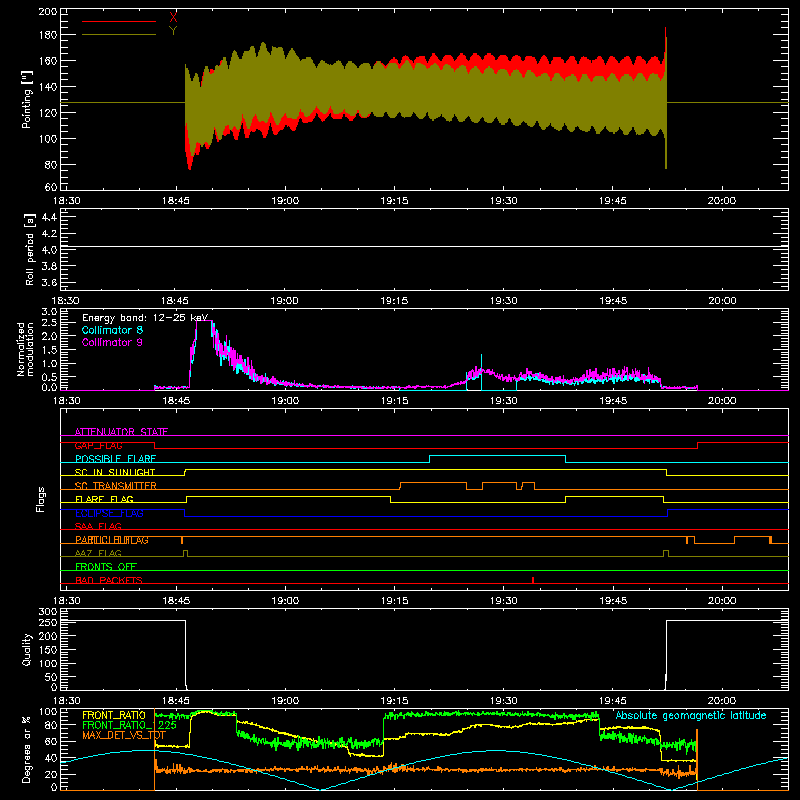Click the 3.0 tick on modulation axis
Screen dimensions: 800x800
click(49, 312)
